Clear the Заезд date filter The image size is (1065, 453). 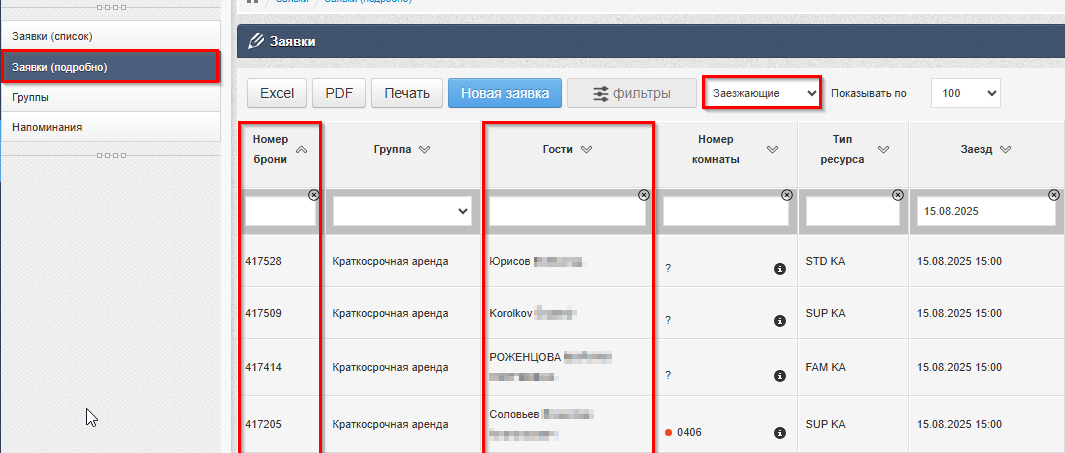coord(1053,195)
